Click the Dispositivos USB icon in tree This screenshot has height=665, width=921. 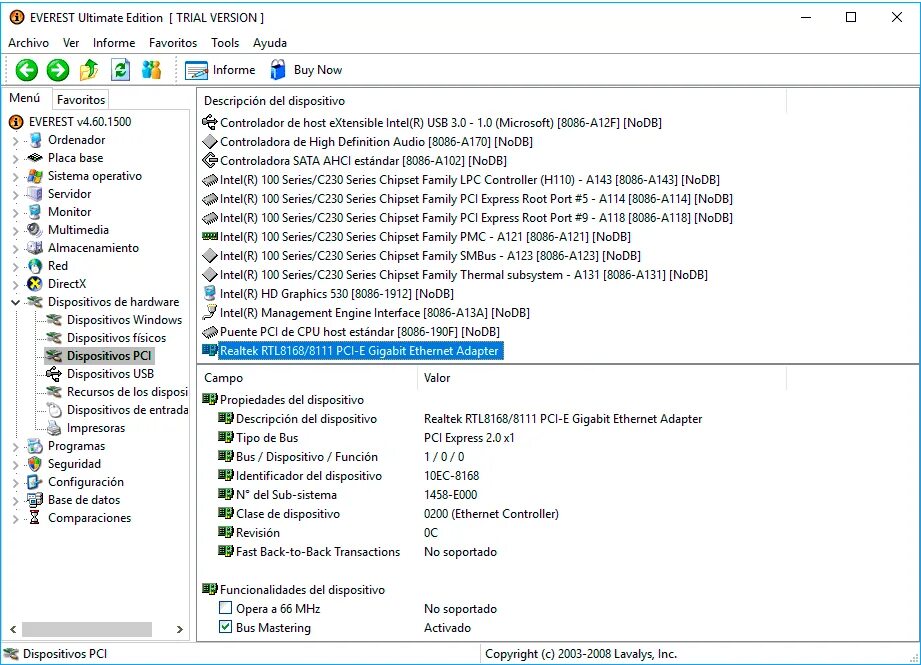[x=54, y=374]
